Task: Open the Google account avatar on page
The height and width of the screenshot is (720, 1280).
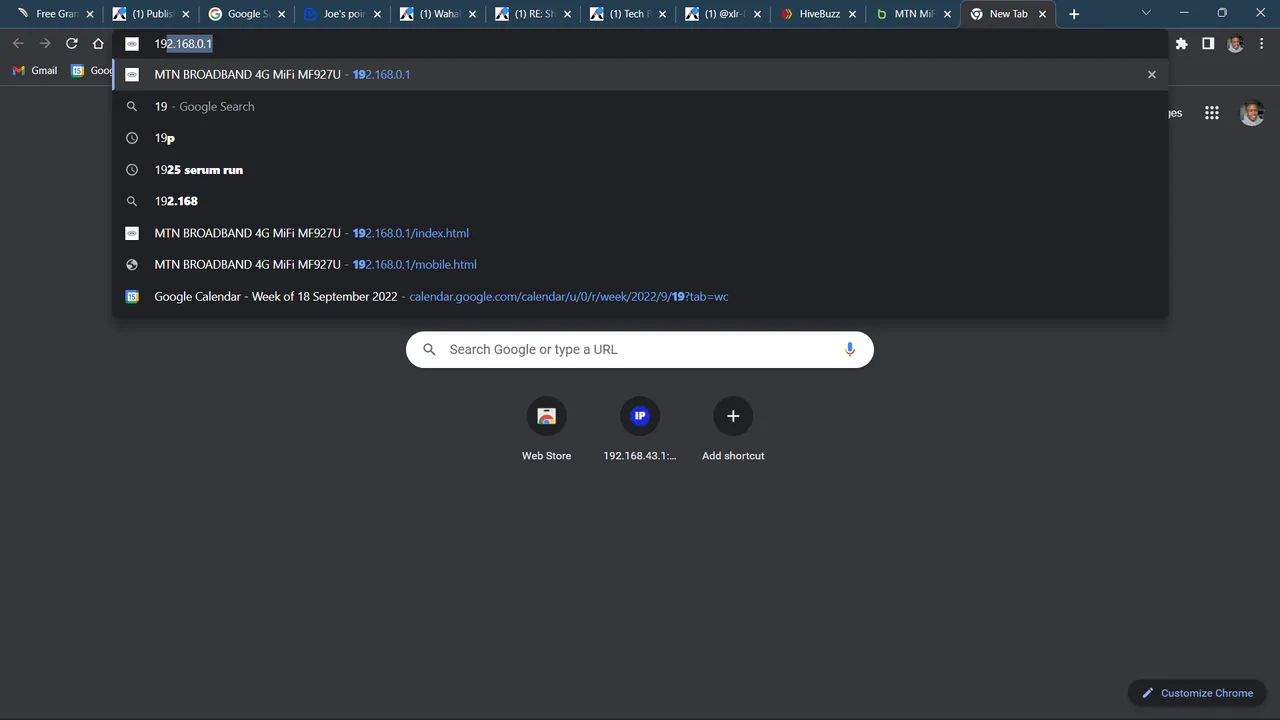Action: 1252,113
